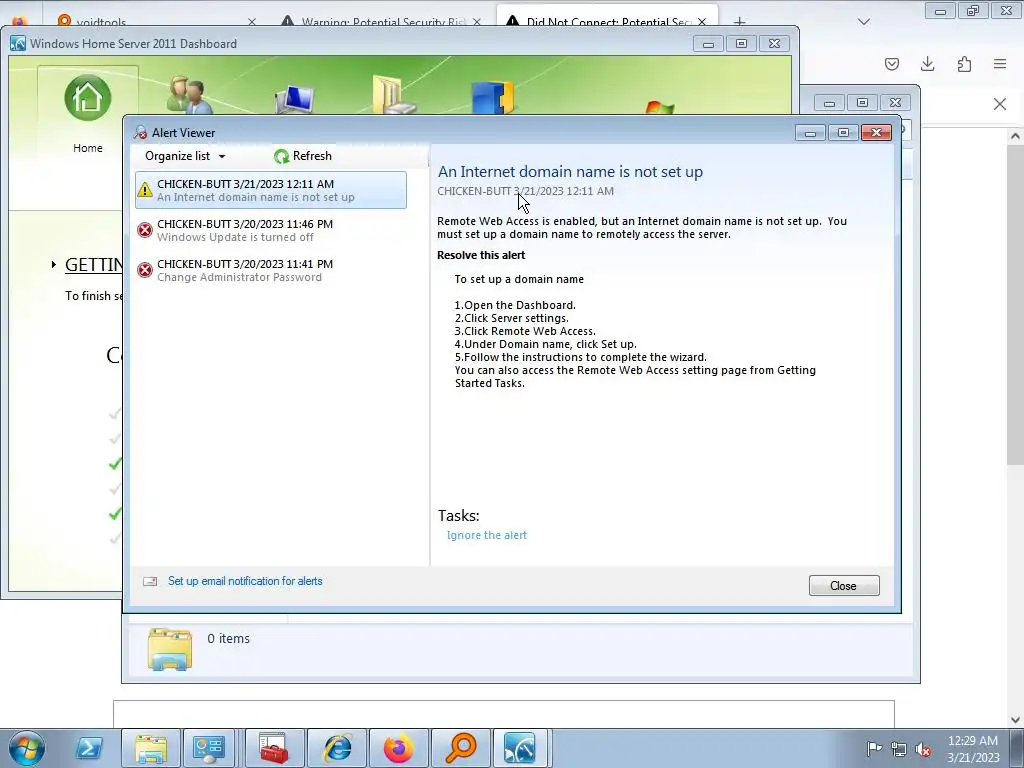Minimize the Alert Viewer window
1024x768 pixels.
coord(810,133)
